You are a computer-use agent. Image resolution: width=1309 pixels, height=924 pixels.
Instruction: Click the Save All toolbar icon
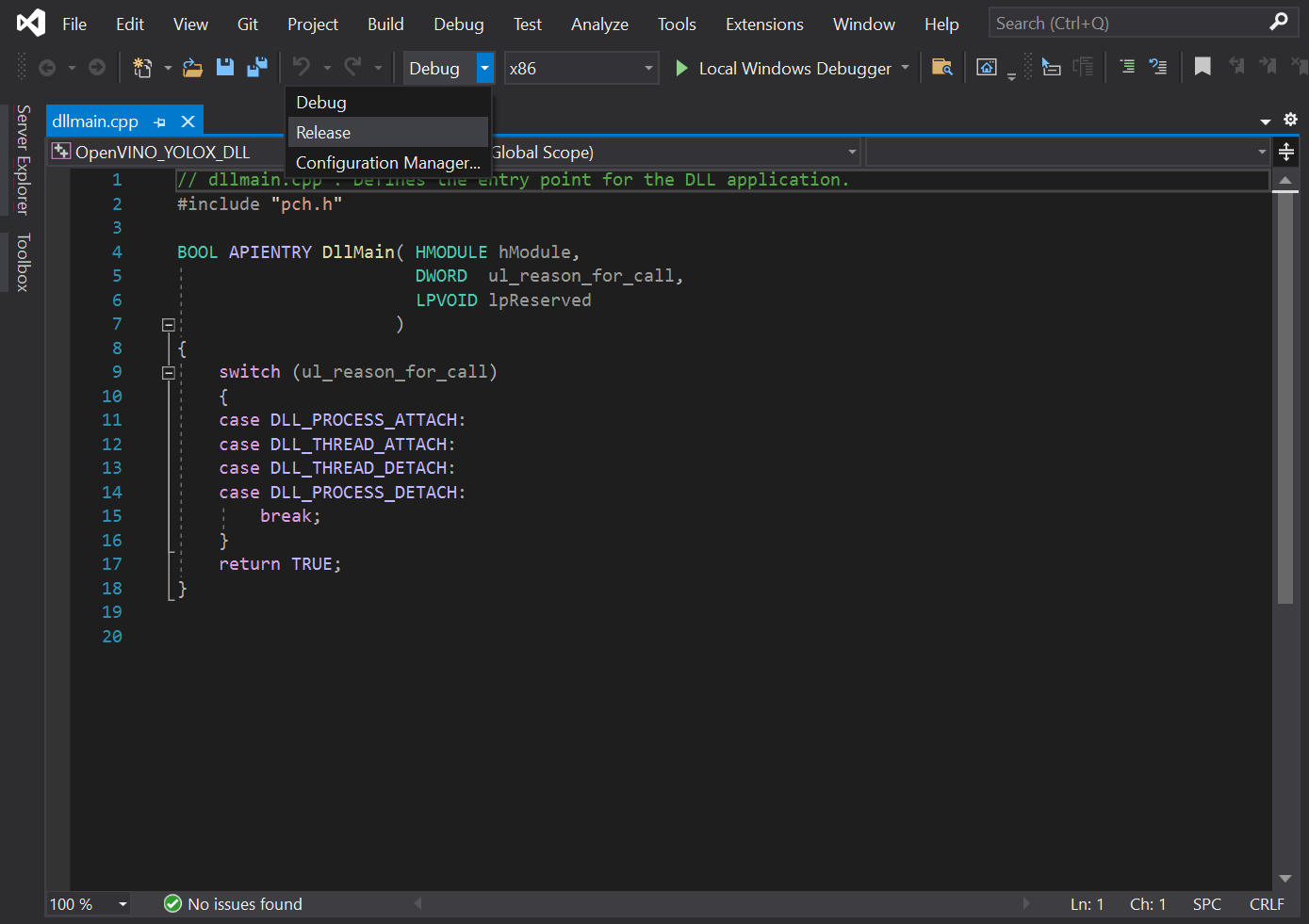[256, 68]
